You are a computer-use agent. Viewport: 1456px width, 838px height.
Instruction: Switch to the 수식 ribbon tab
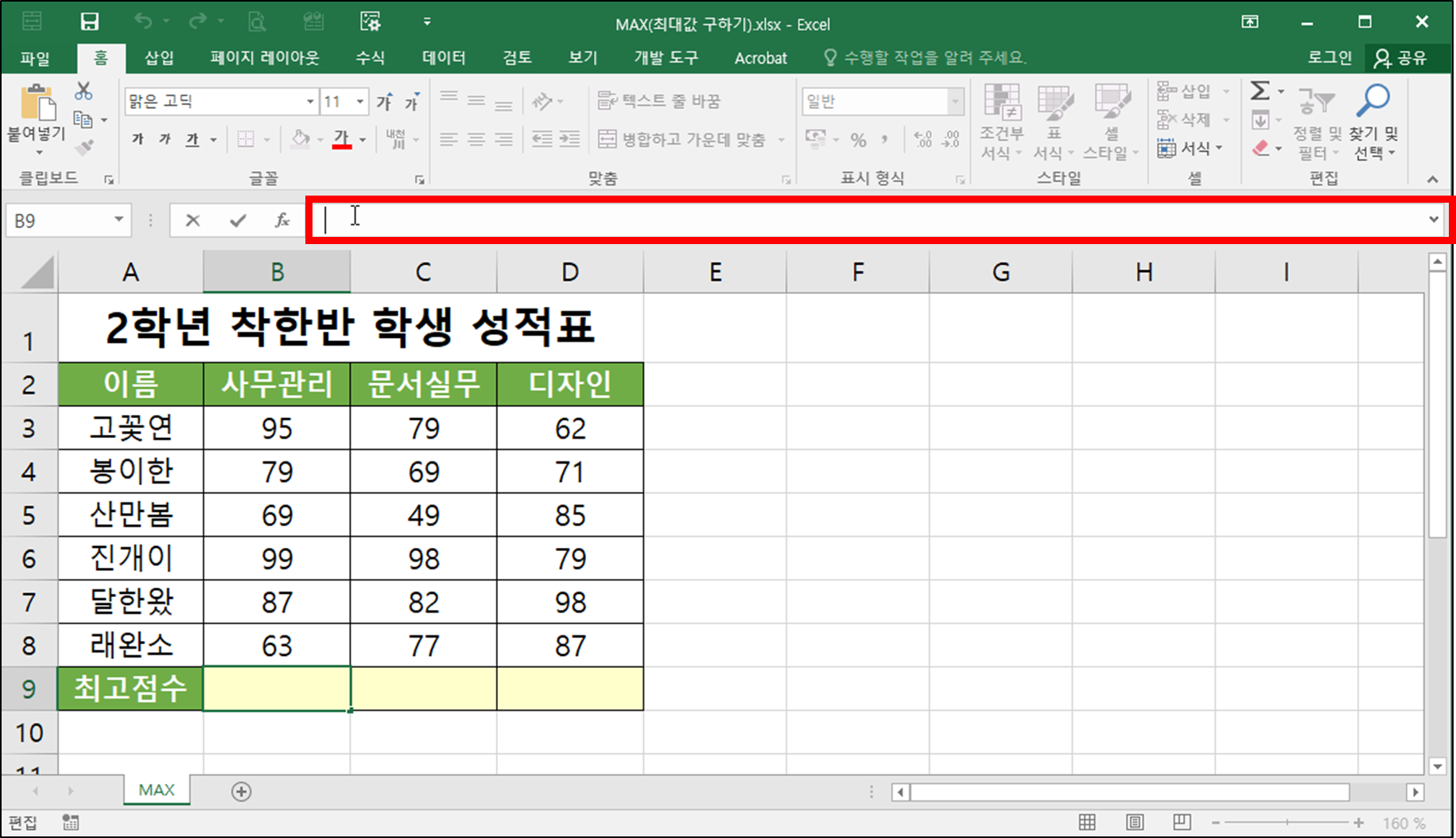click(369, 57)
